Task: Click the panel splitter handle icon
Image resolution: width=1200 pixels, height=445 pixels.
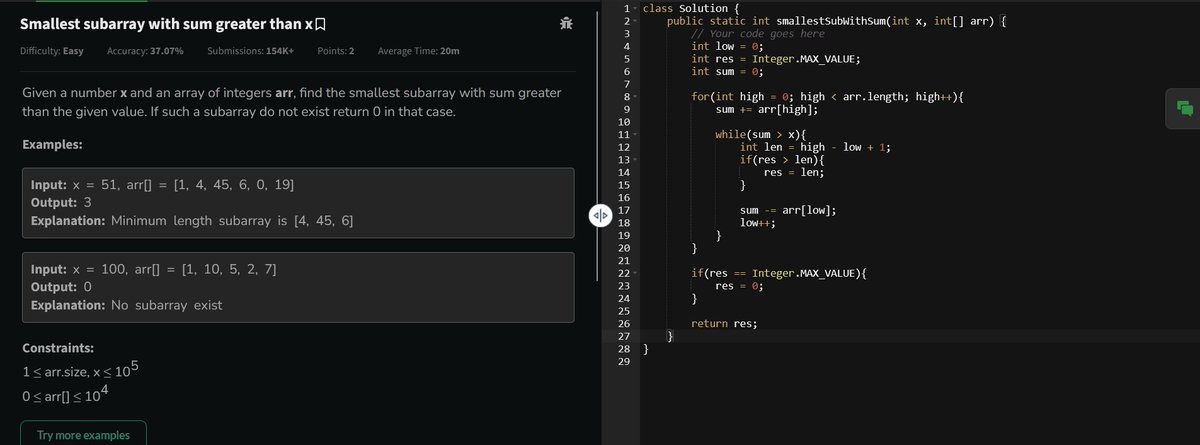Action: (x=600, y=216)
